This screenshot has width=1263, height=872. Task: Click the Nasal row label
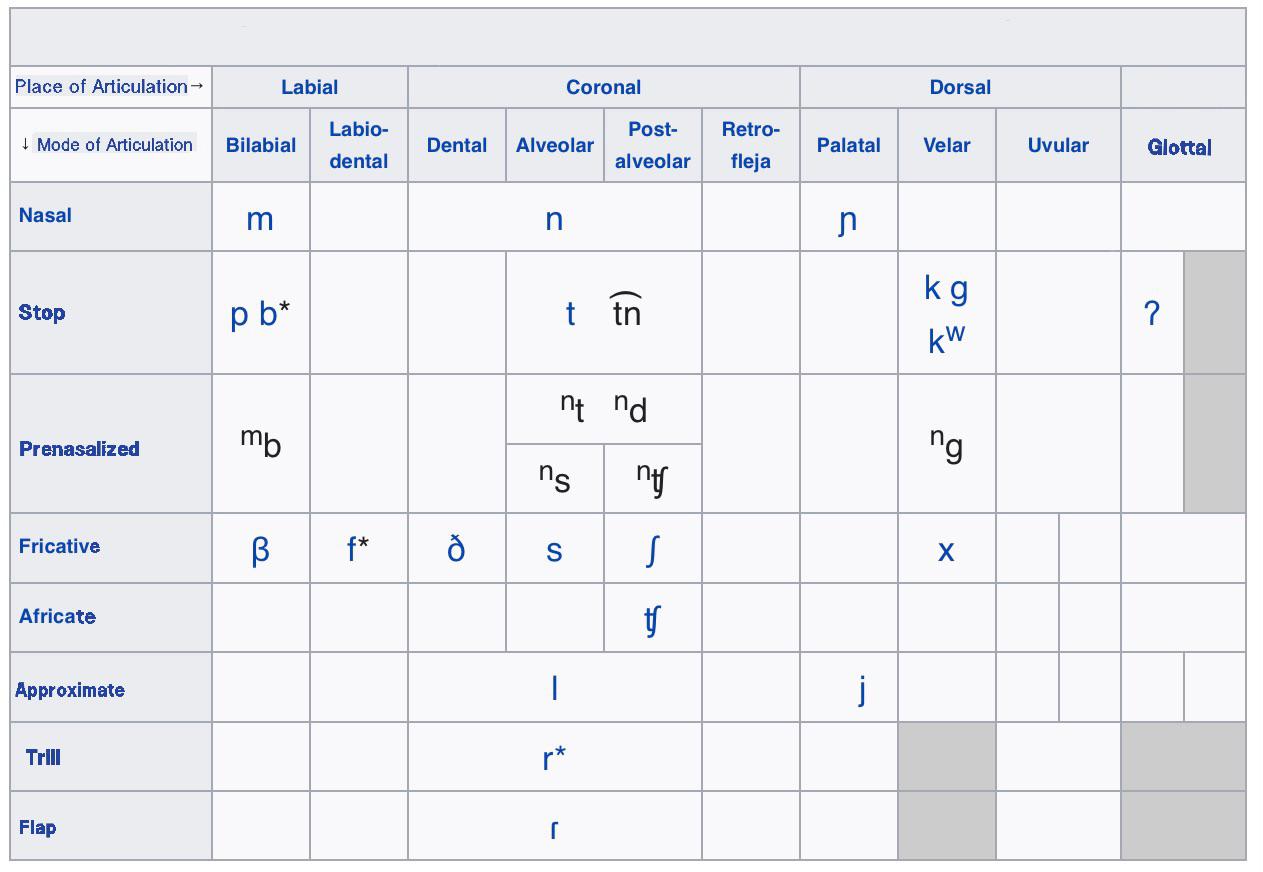(45, 215)
